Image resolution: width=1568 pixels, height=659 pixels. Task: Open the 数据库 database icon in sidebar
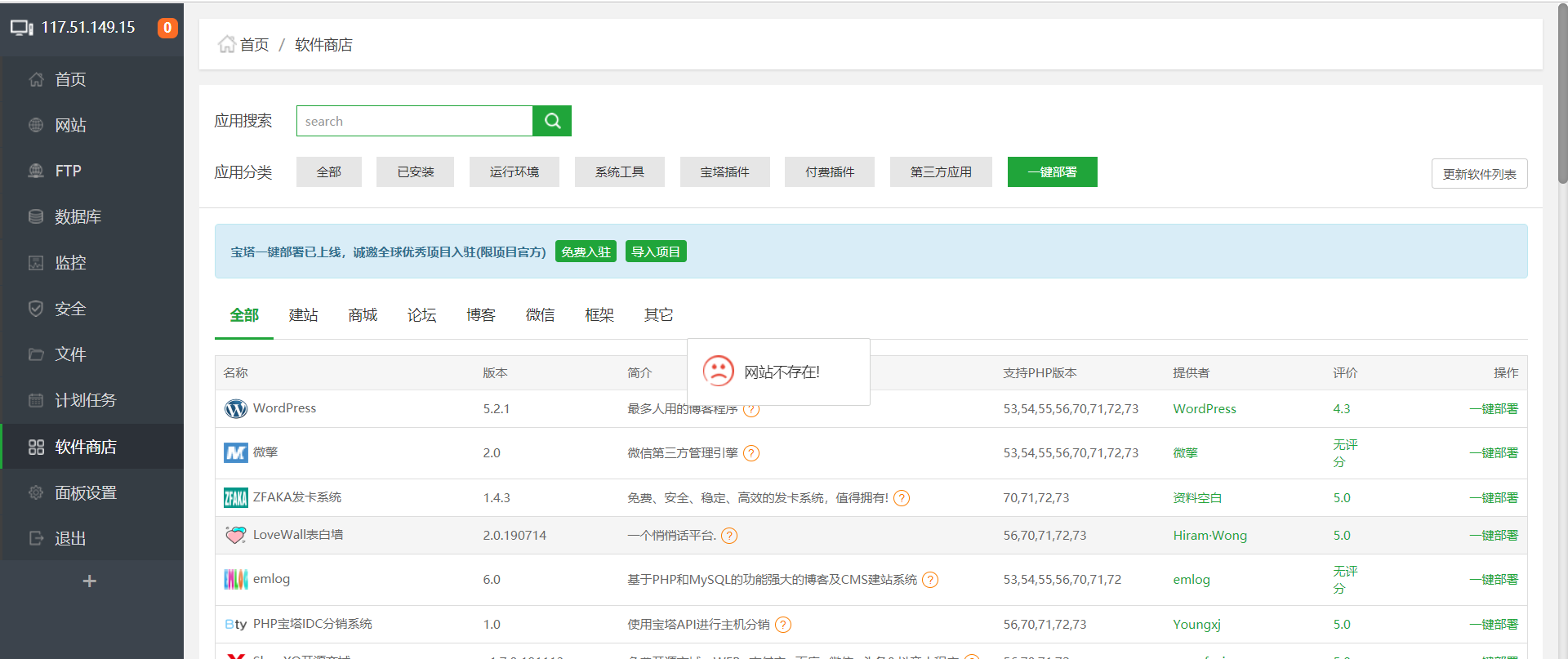click(x=36, y=216)
